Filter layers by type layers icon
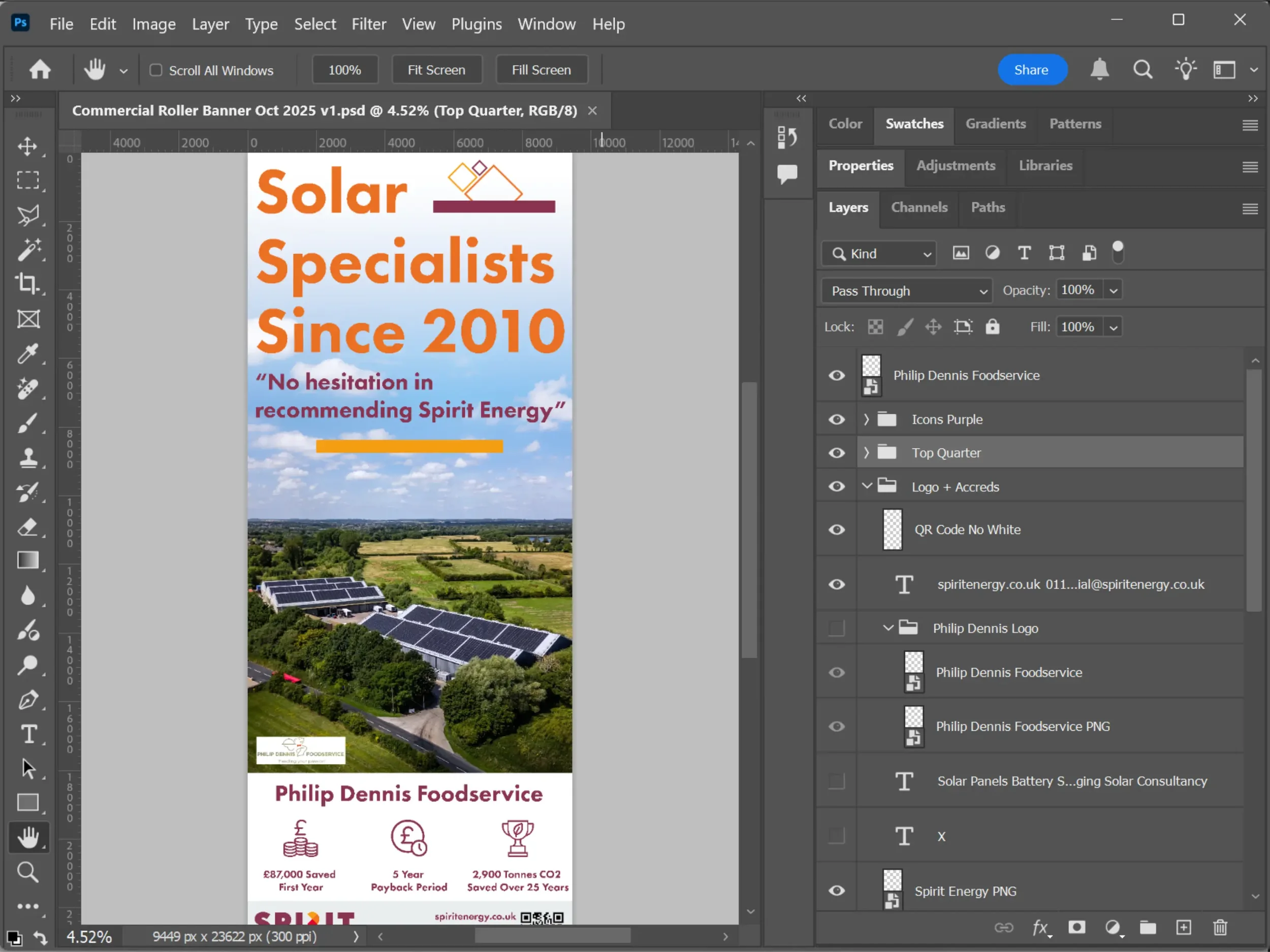This screenshot has height=952, width=1270. 1024,253
